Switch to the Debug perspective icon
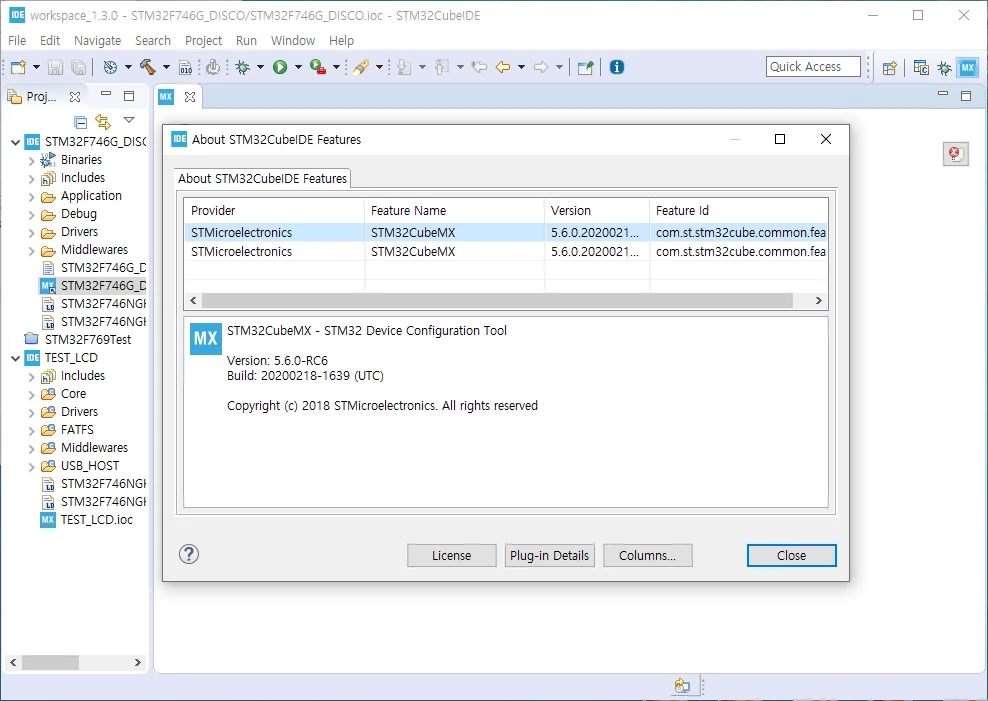The width and height of the screenshot is (988, 701). [944, 67]
